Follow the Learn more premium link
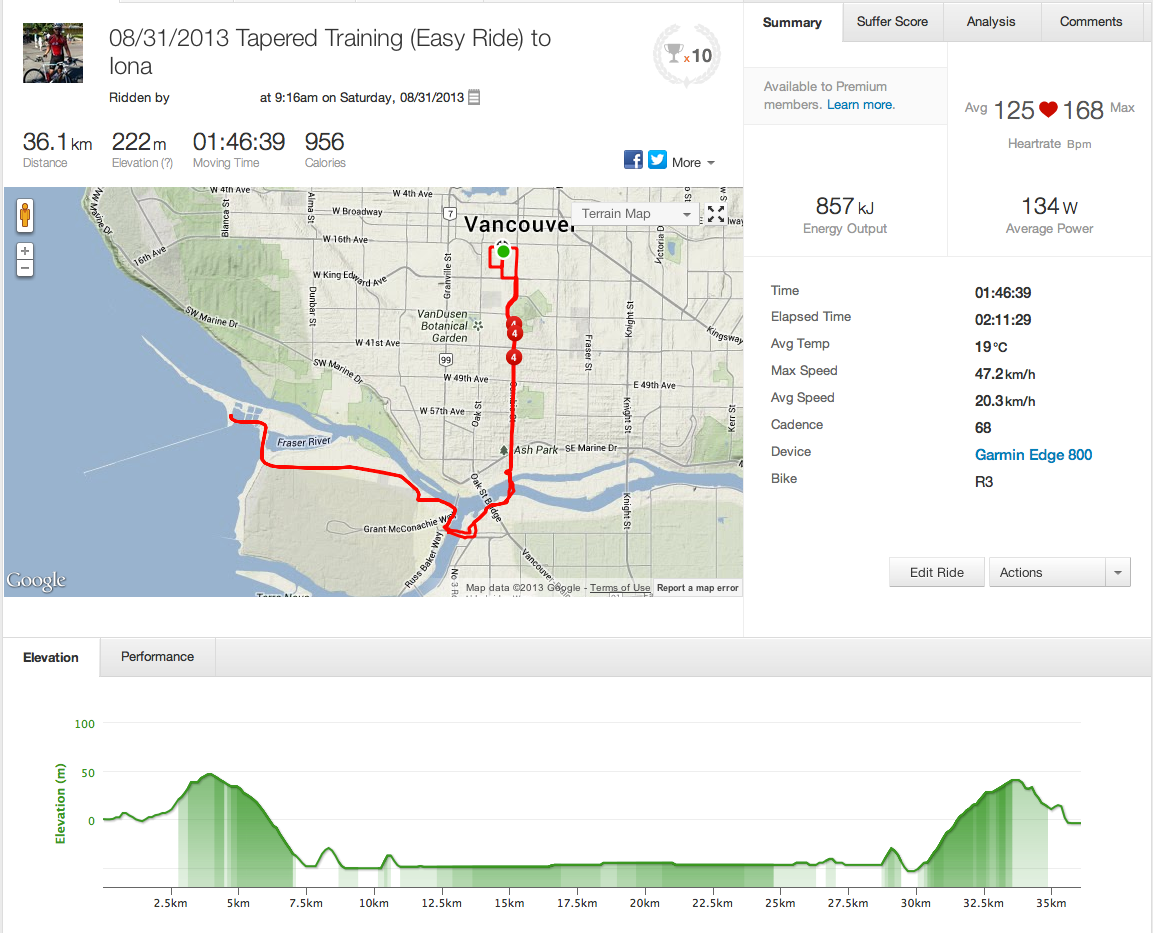1153x933 pixels. 860,105
